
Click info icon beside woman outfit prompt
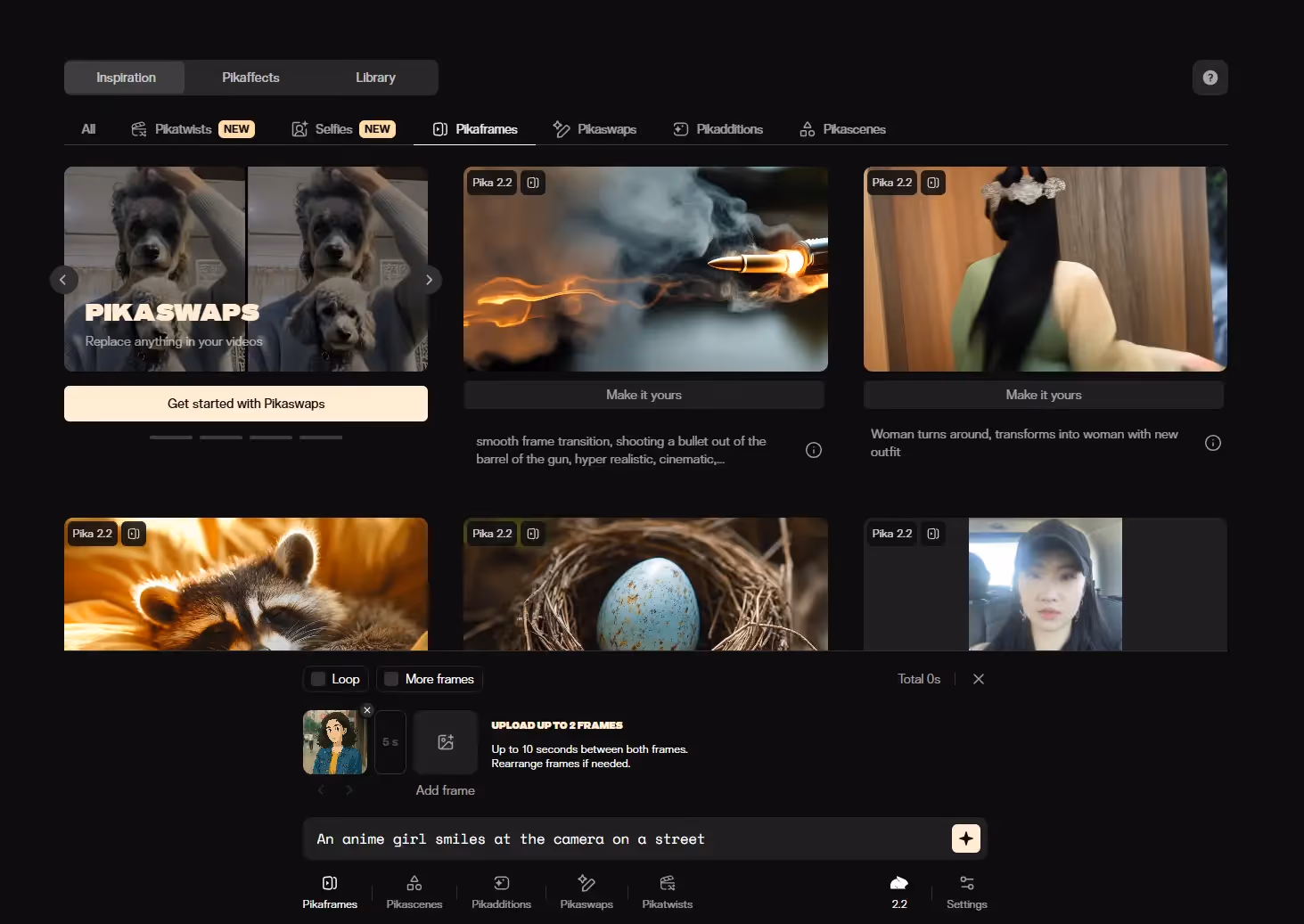(x=1213, y=443)
